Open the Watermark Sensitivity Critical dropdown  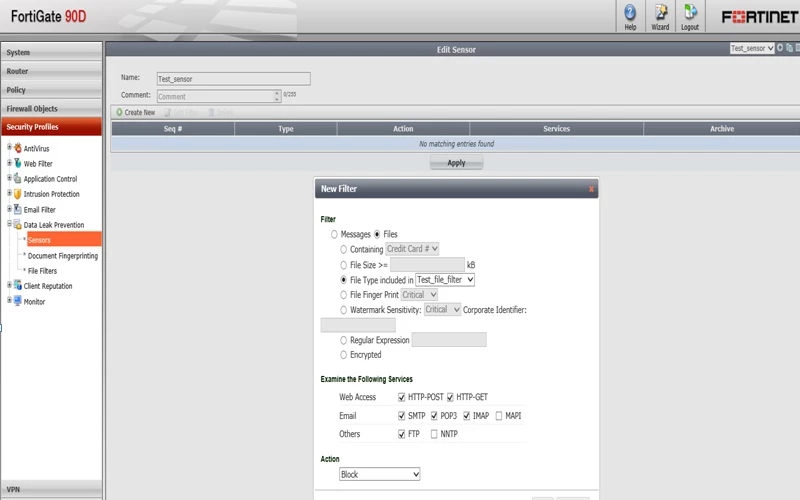pos(442,310)
